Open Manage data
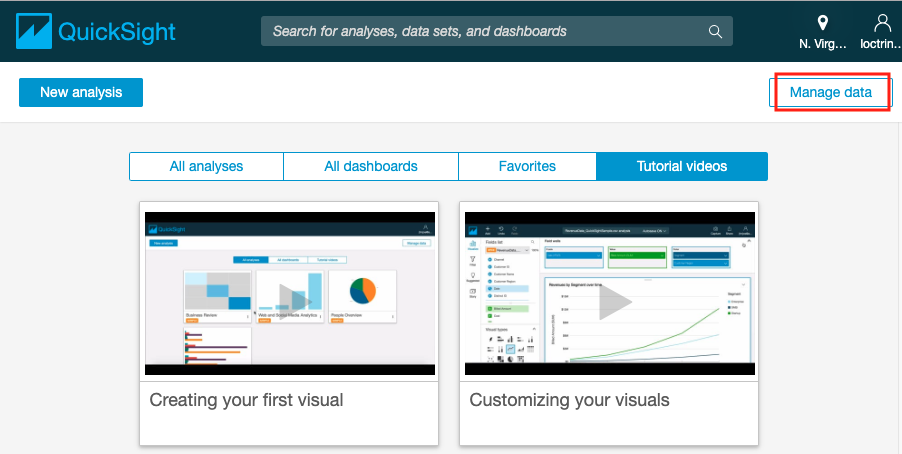Viewport: 902px width, 454px height. pos(830,93)
